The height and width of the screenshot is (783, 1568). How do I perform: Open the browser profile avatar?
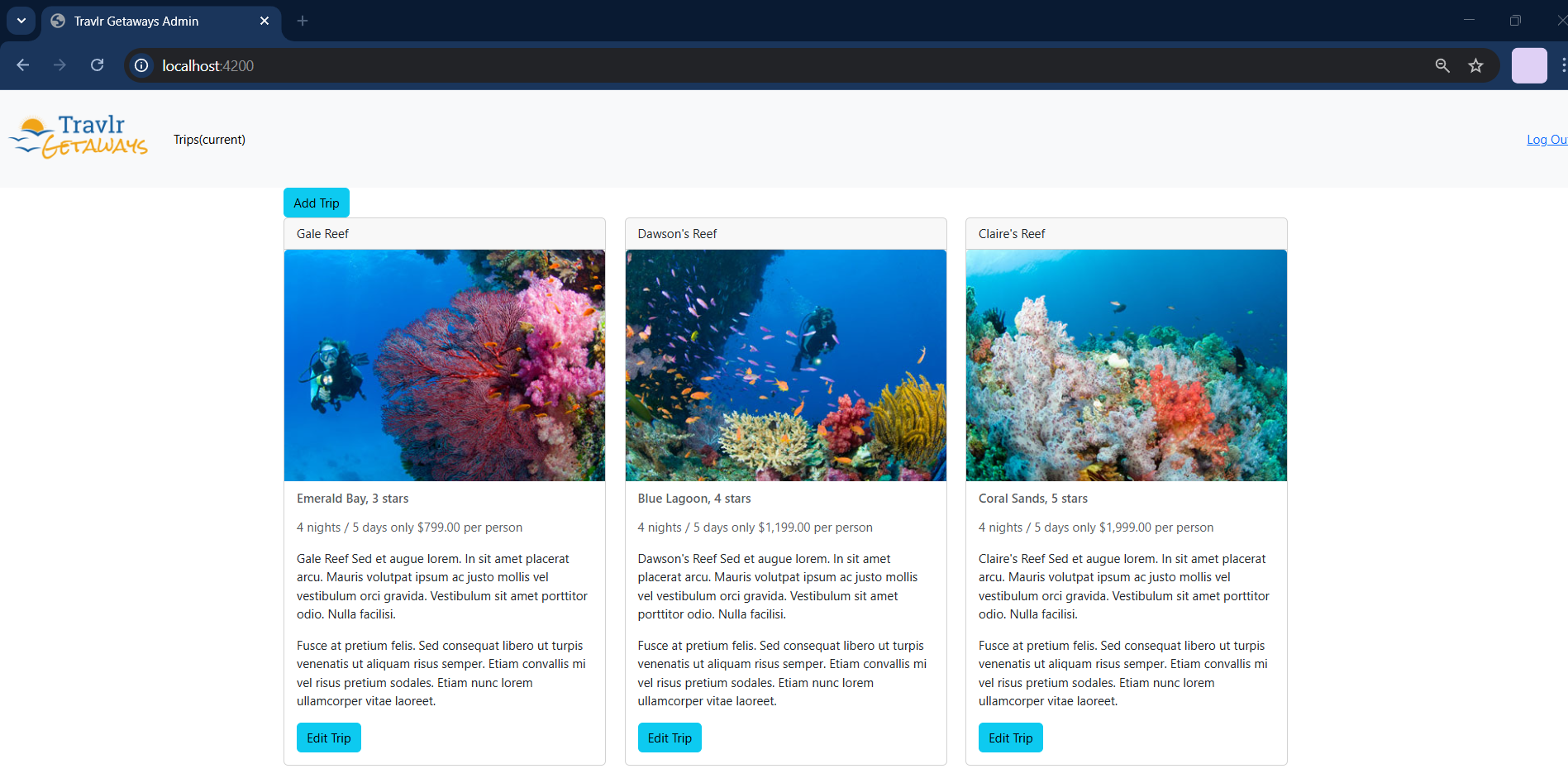click(x=1528, y=65)
